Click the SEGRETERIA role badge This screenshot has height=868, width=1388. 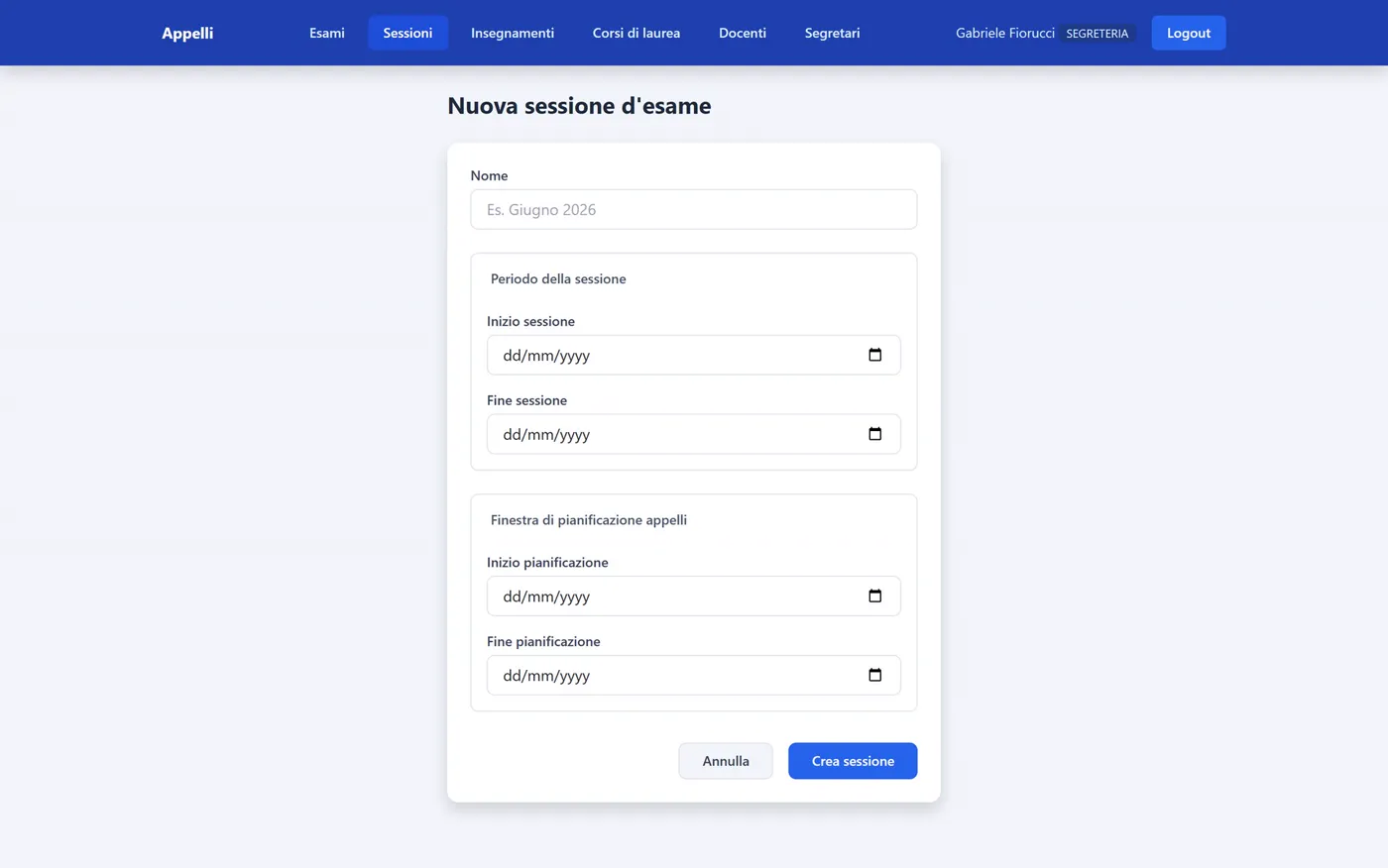tap(1098, 34)
